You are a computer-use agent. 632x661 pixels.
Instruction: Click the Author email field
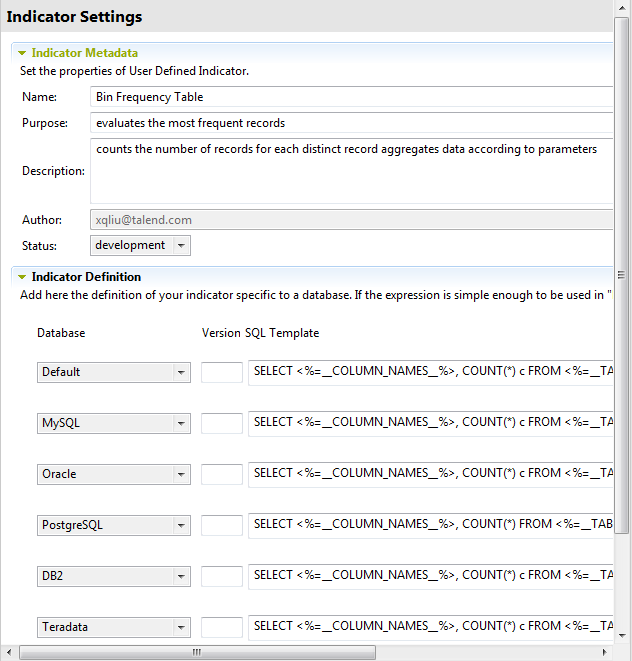coord(350,220)
